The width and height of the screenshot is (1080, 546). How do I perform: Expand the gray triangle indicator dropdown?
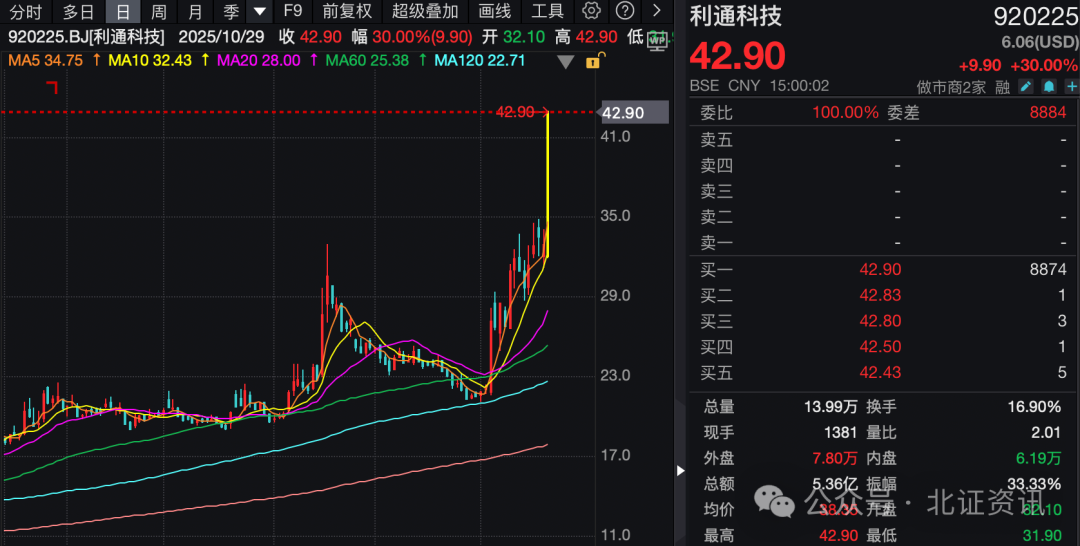coord(565,62)
